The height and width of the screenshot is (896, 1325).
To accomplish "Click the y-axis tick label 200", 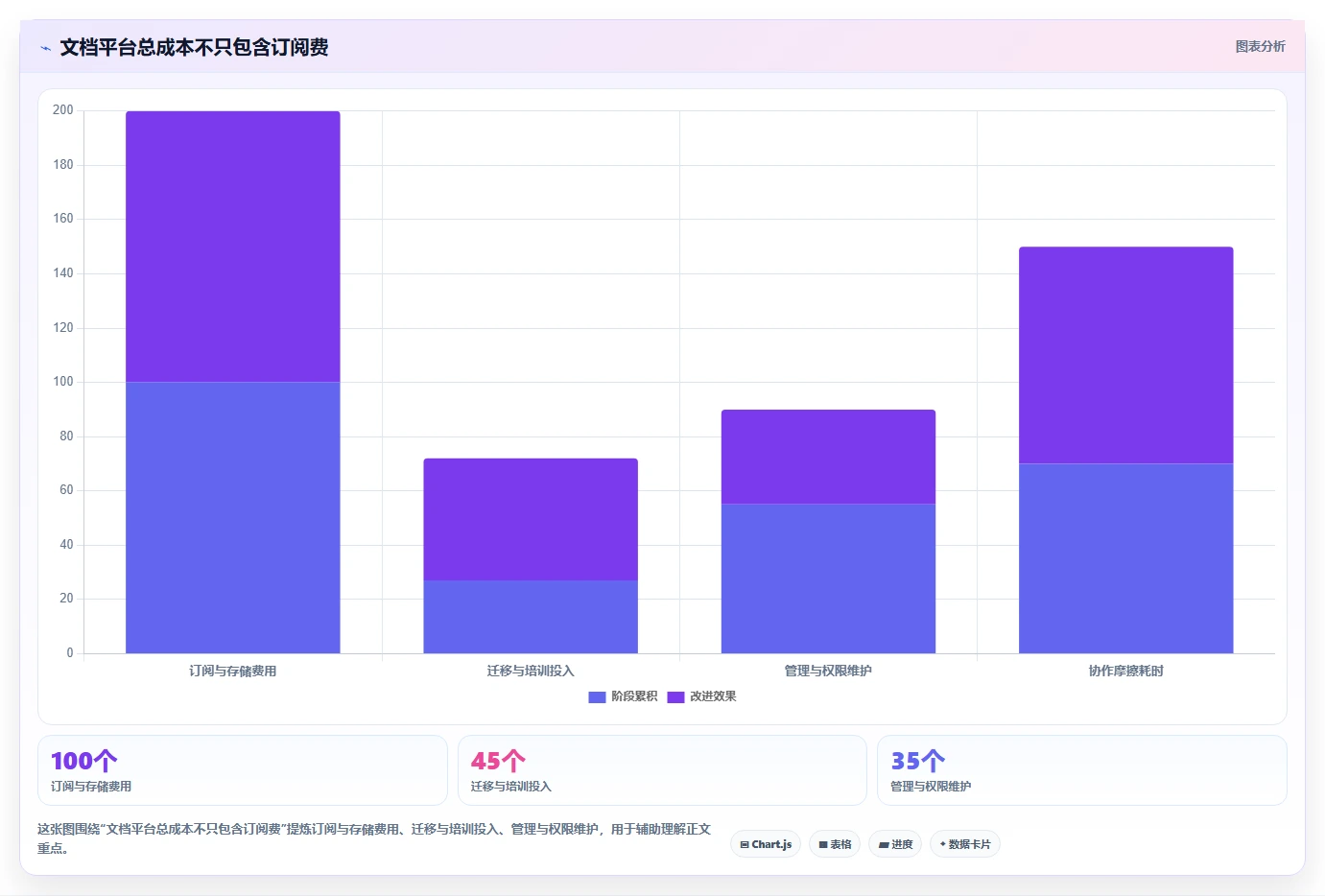I will pyautogui.click(x=63, y=110).
